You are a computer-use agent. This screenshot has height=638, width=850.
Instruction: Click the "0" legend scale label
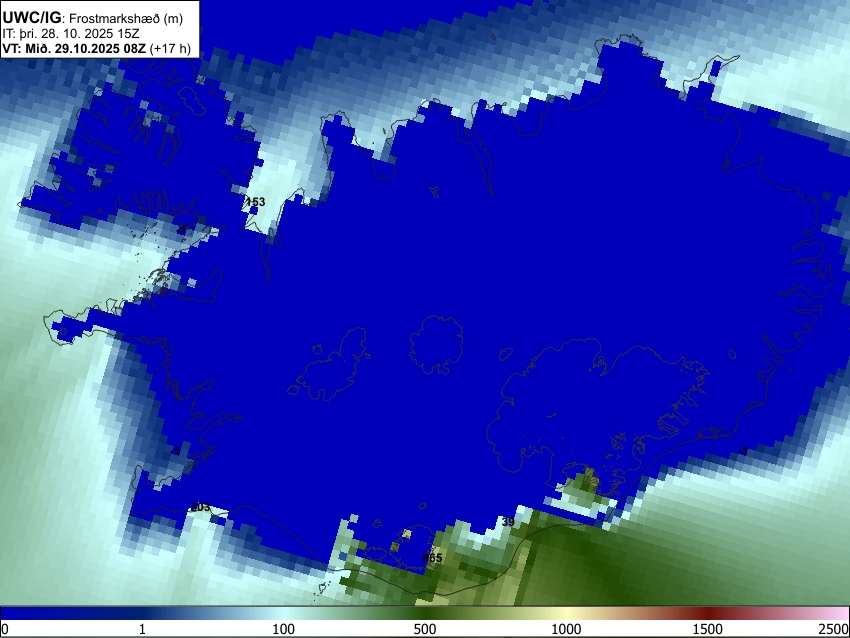[x=5, y=629]
